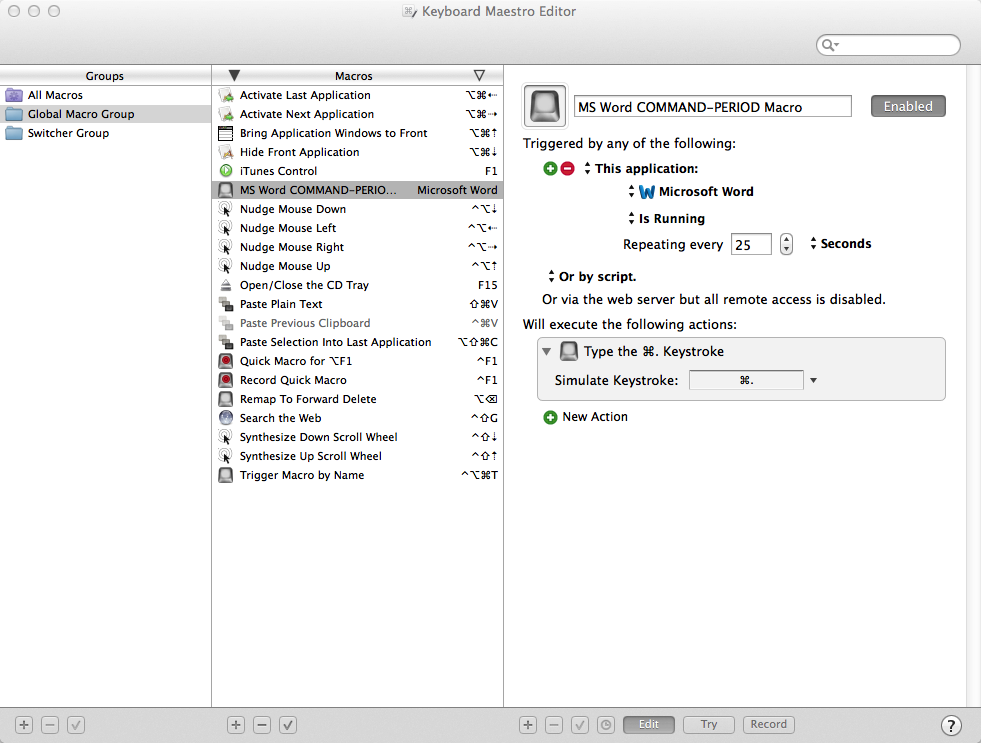Screen dimensions: 981x743
Task: Open the Simulate Keystroke dropdown arrow
Action: click(813, 380)
